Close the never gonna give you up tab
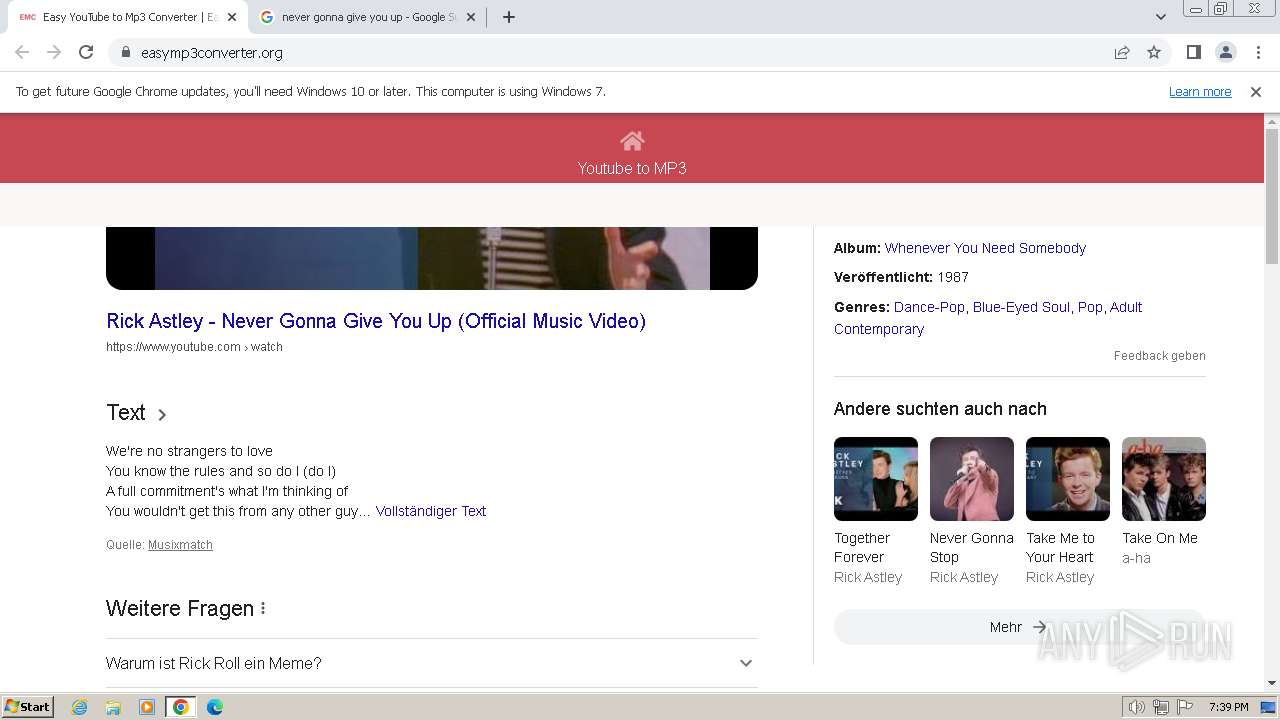1280x720 pixels. (471, 17)
